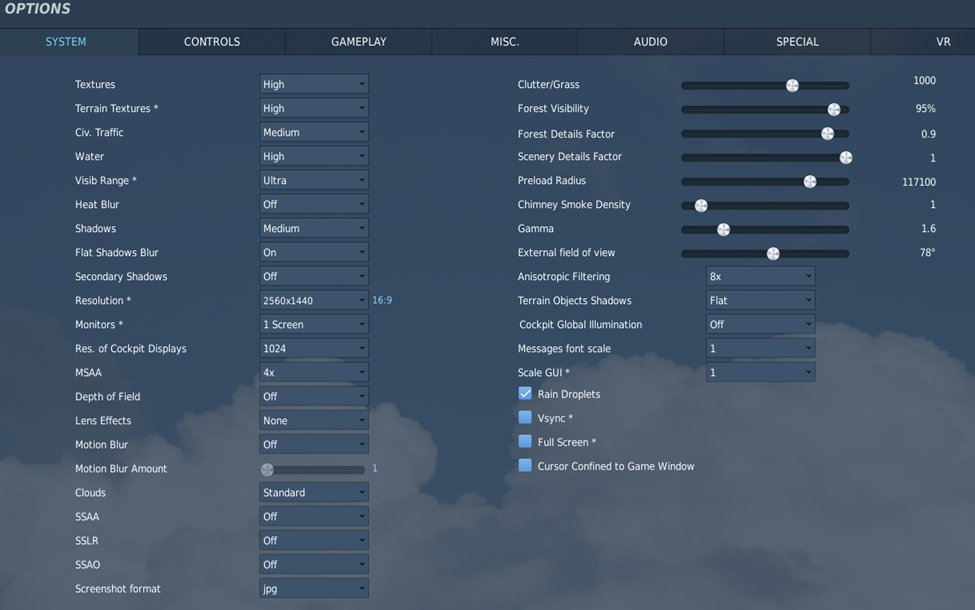Screen dimensions: 975x610
Task: Switch to the VR tab
Action: click(x=923, y=42)
